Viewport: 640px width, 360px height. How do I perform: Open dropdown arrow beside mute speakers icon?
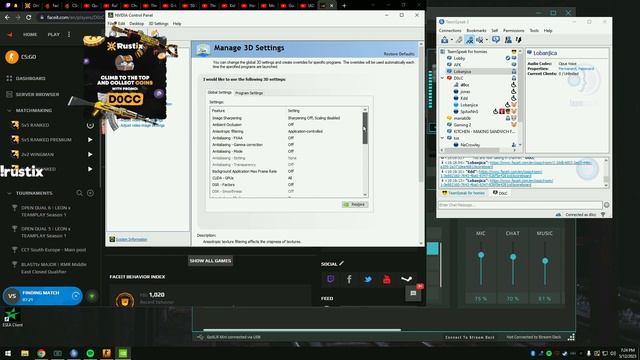tap(487, 40)
